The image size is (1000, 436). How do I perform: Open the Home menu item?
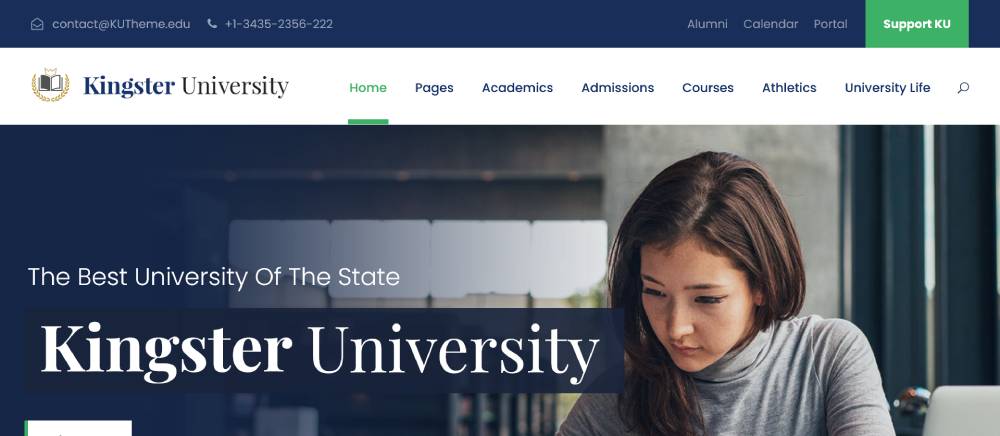point(368,88)
